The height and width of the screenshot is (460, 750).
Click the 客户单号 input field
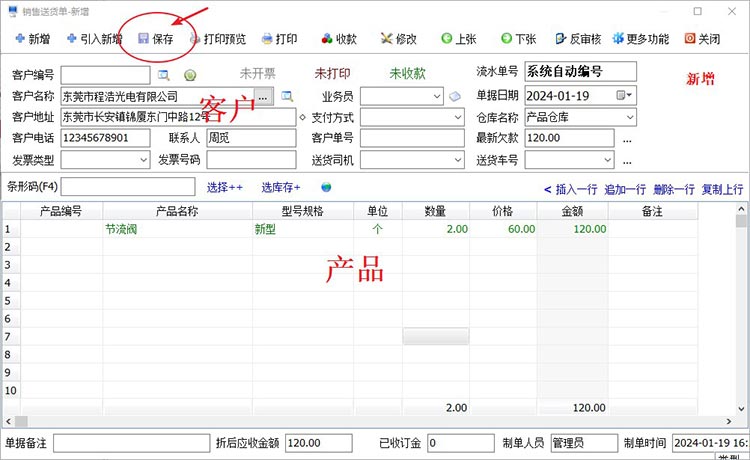coord(412,138)
